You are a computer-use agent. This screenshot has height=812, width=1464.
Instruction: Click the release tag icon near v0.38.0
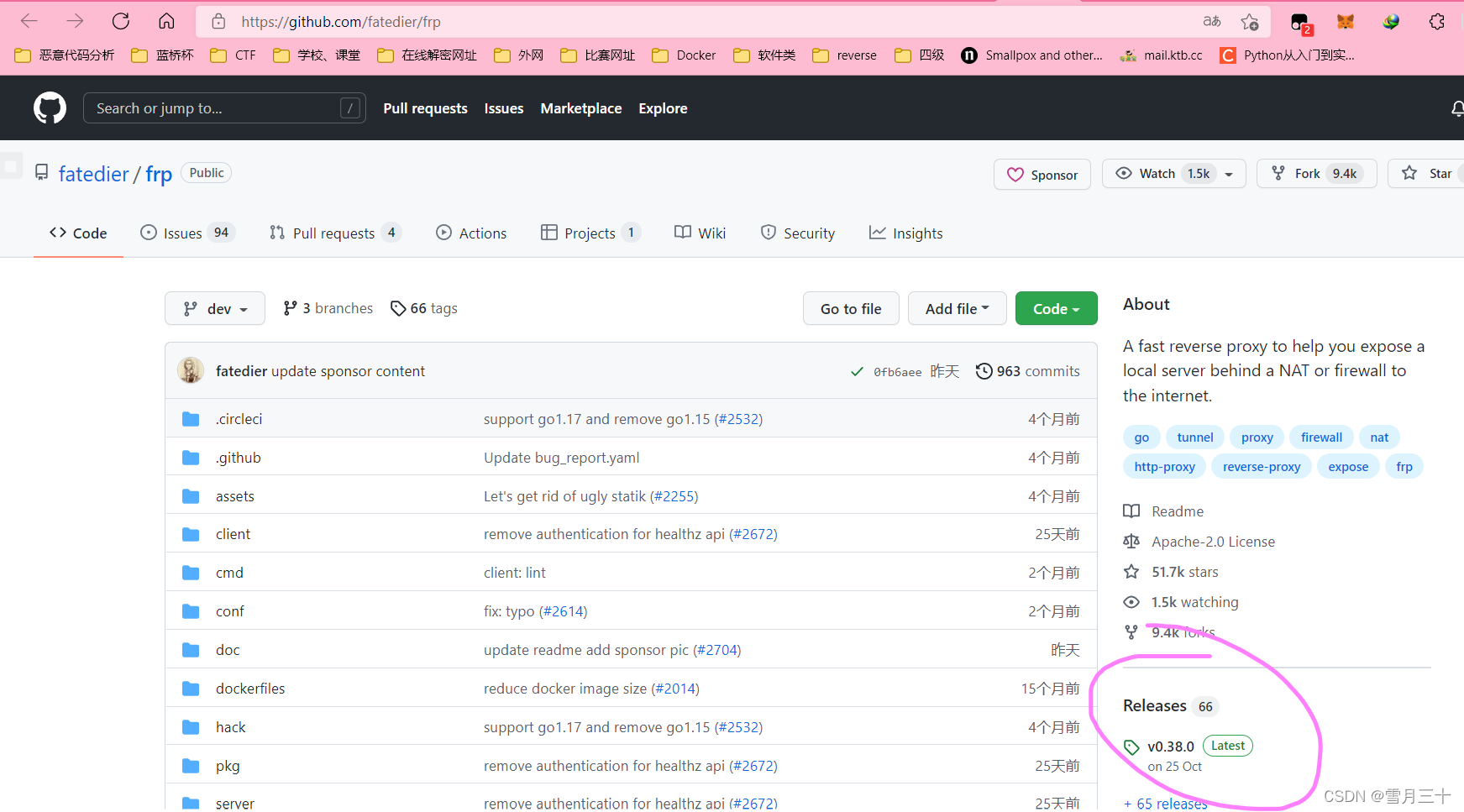[1131, 747]
